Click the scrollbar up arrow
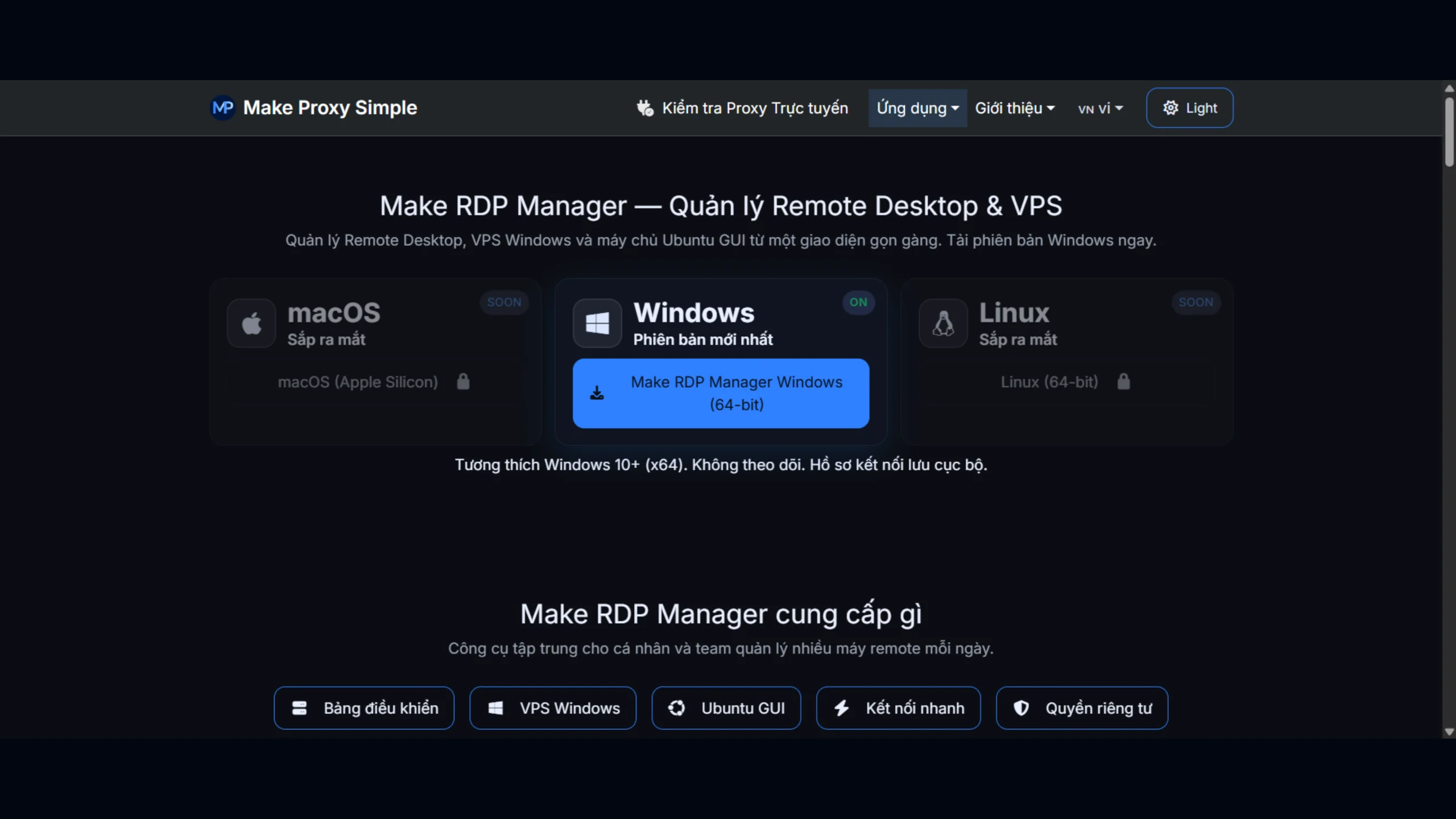The height and width of the screenshot is (819, 1456). (x=1449, y=88)
